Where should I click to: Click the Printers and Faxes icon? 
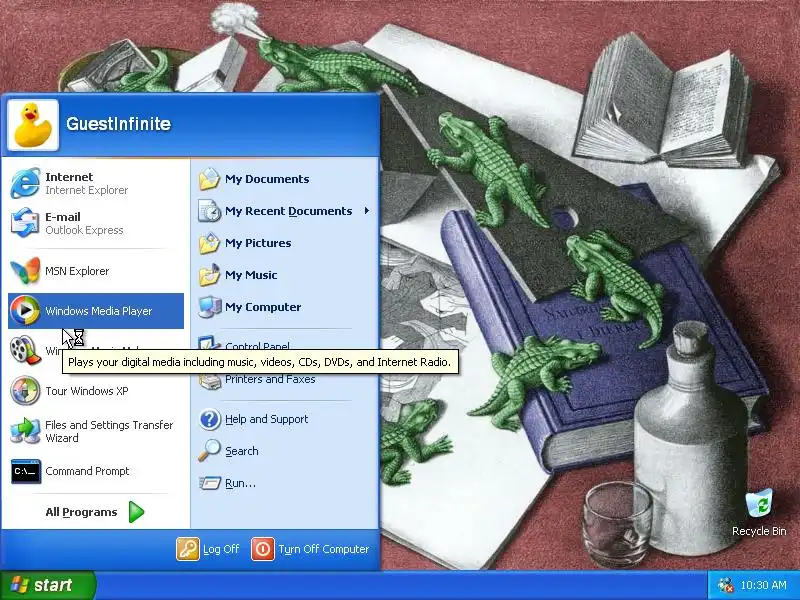[209, 381]
